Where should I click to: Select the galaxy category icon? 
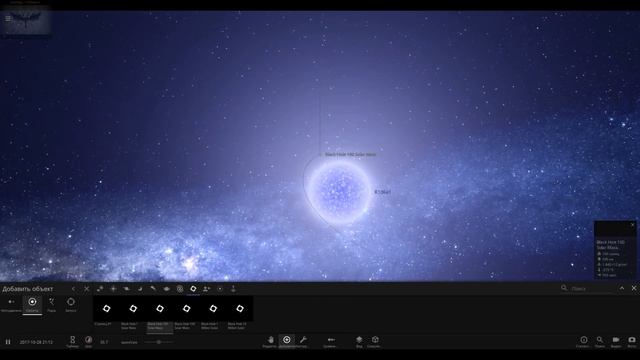tap(167, 289)
